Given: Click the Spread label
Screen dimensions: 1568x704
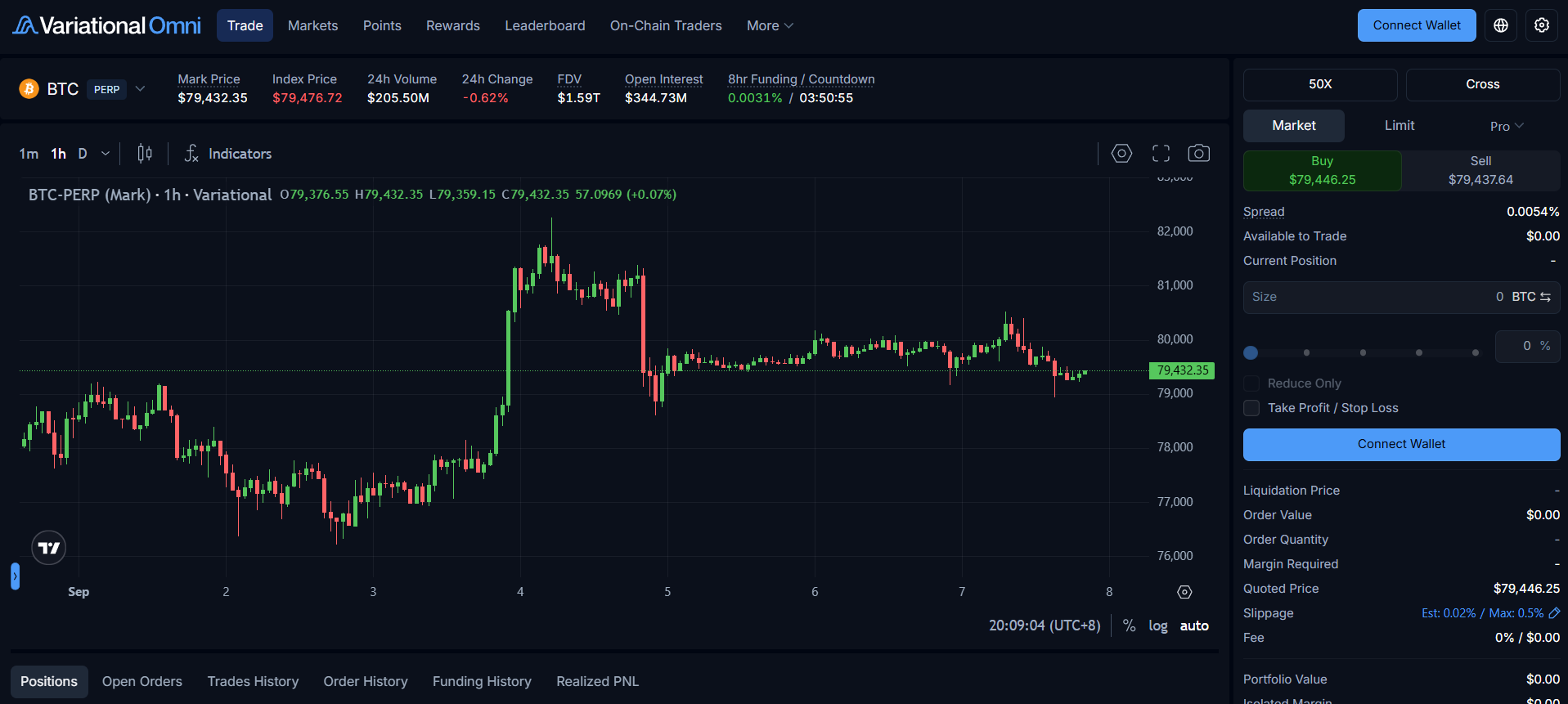Looking at the screenshot, I should (x=1264, y=212).
